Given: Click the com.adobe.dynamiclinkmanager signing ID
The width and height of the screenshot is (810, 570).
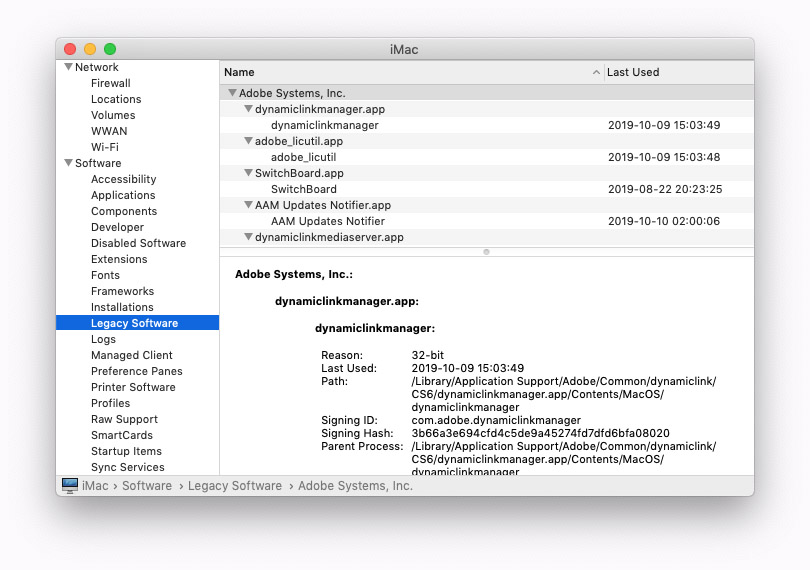Looking at the screenshot, I should click(x=496, y=420).
